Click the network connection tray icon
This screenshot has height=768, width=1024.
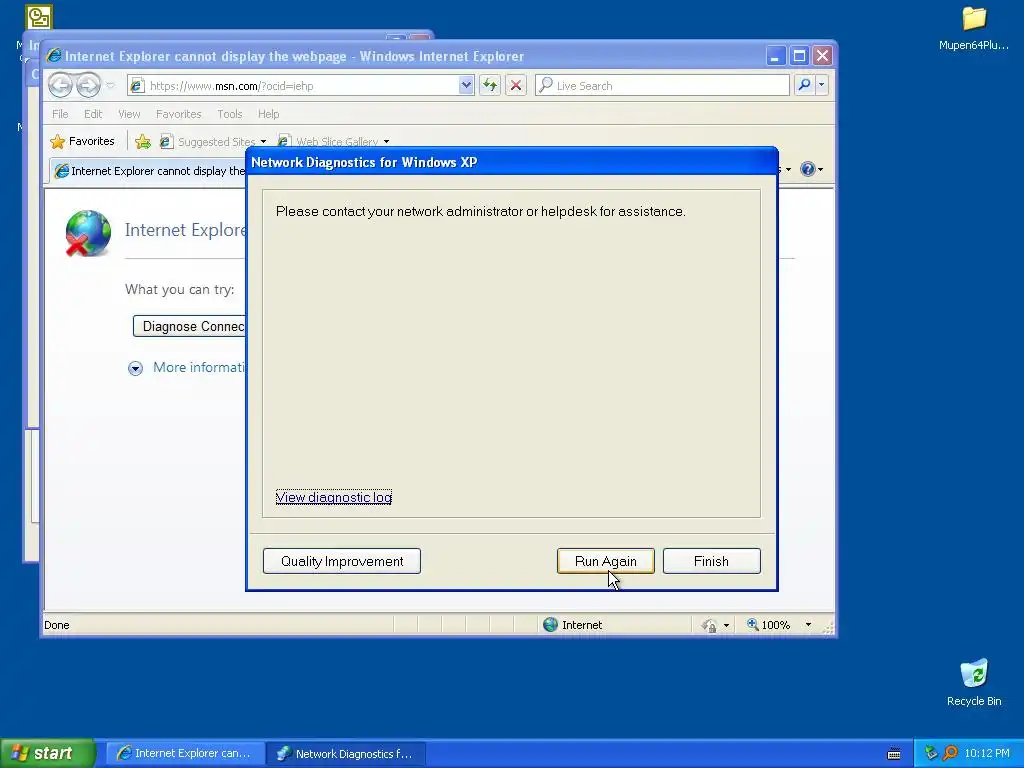(931, 753)
